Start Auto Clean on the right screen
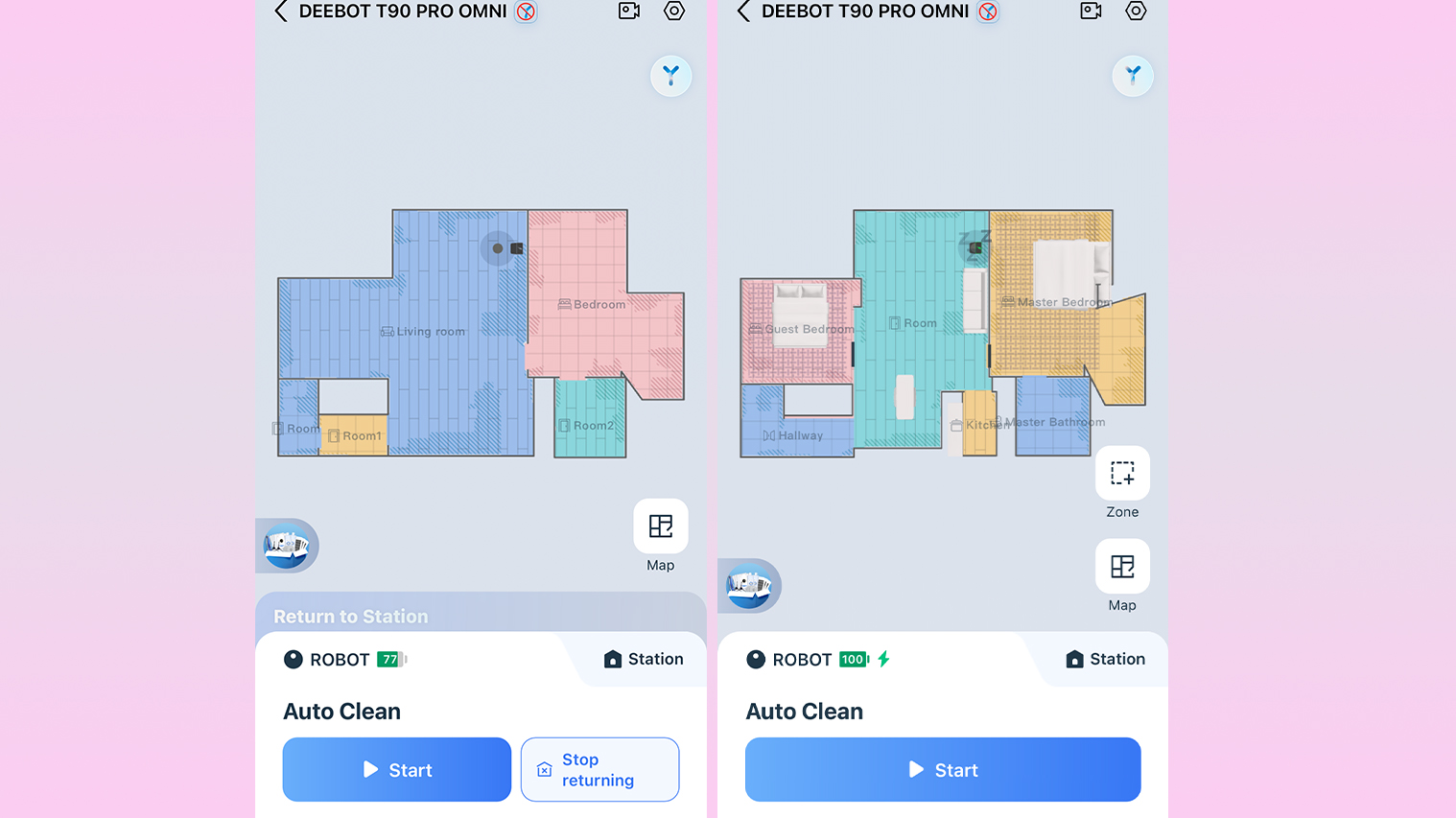The image size is (1456, 818). point(943,770)
